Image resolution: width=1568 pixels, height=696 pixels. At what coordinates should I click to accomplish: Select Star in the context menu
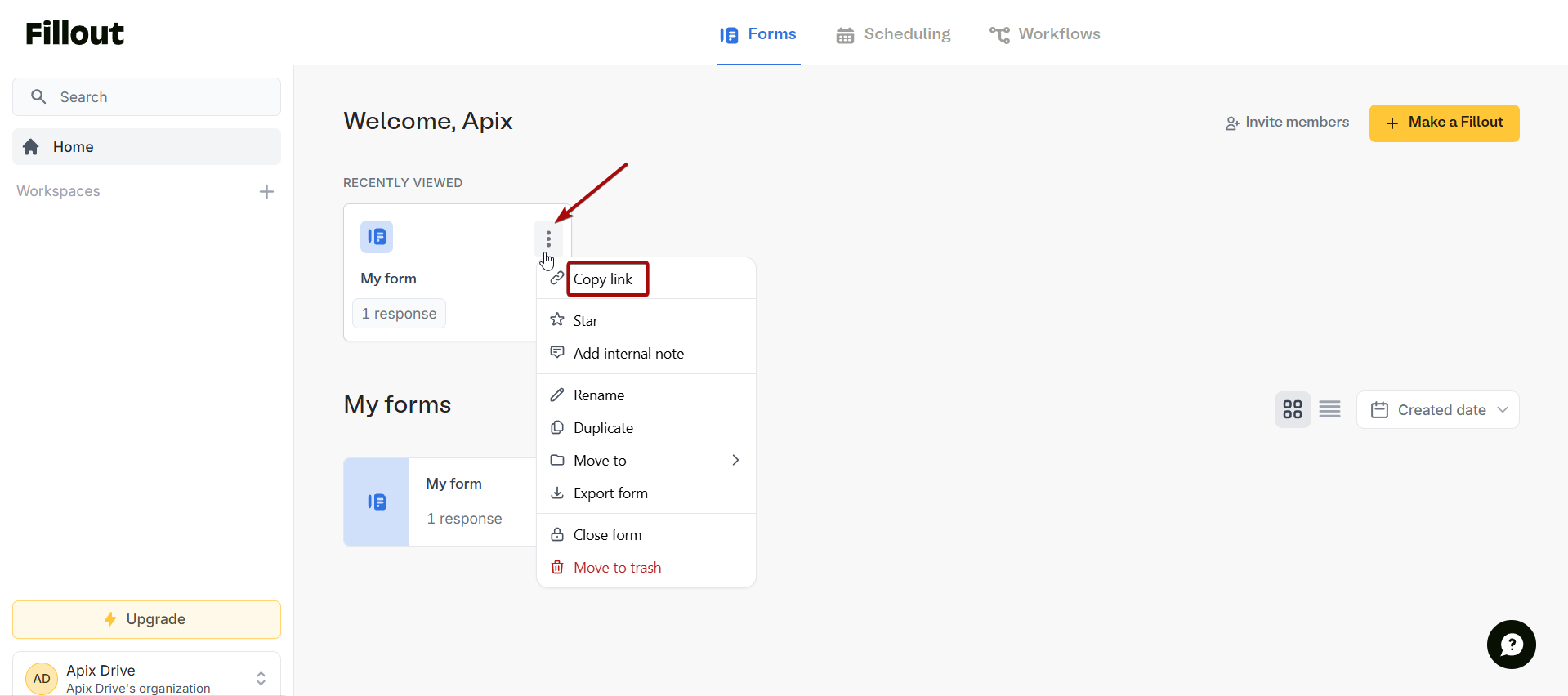click(x=646, y=320)
